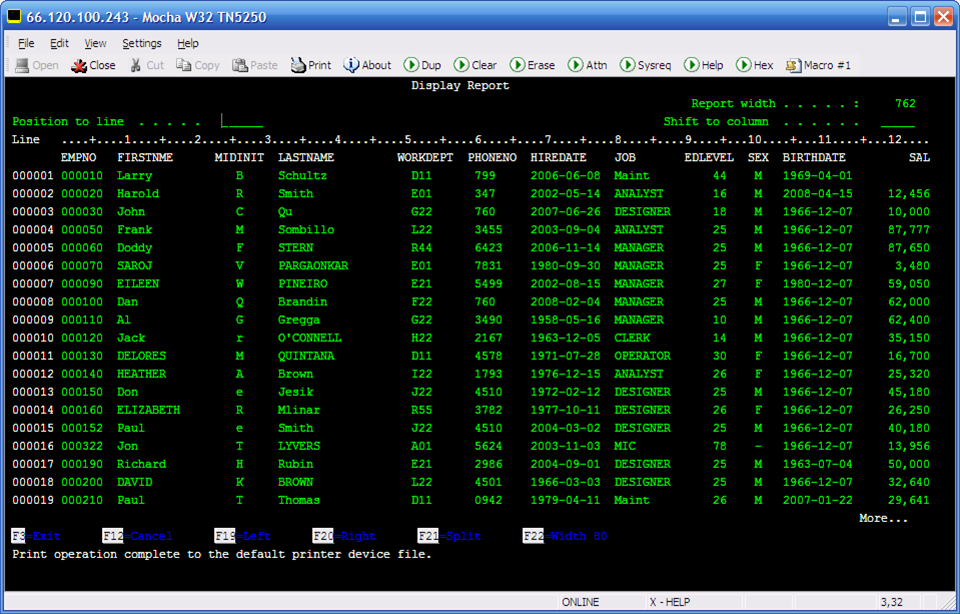Screen dimensions: 960x614
Task: Minimize the Mocha TN5250 window
Action: coord(897,17)
